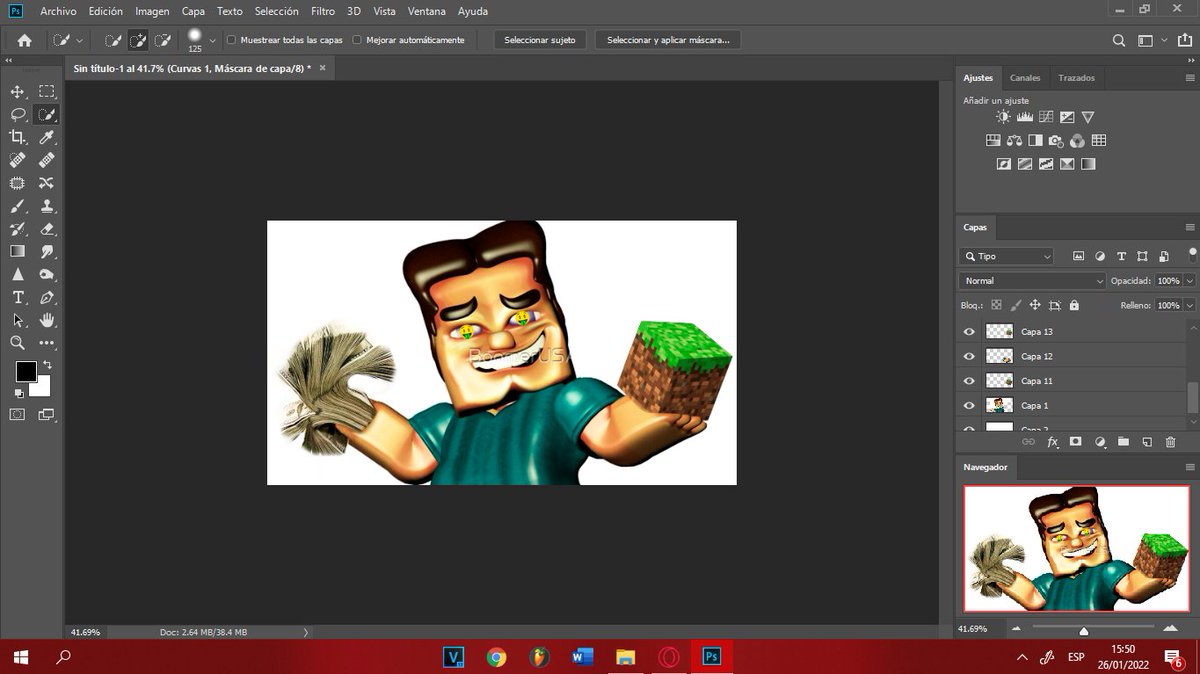The height and width of the screenshot is (674, 1200).
Task: Enable Mejorar automáticamente checkbox
Action: (x=357, y=40)
